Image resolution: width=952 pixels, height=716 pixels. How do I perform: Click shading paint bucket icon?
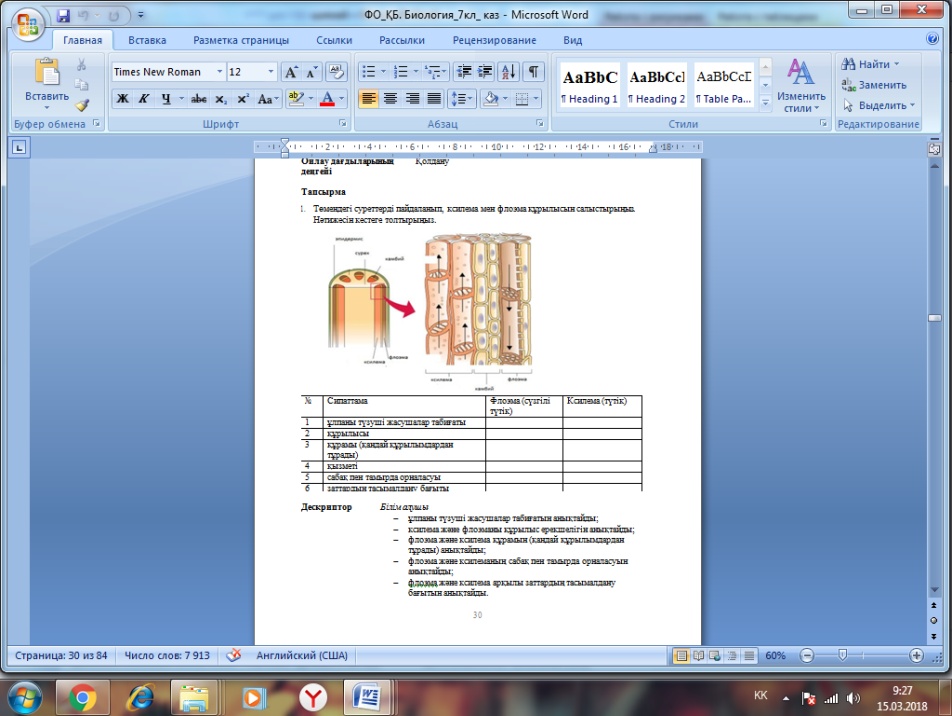(491, 98)
